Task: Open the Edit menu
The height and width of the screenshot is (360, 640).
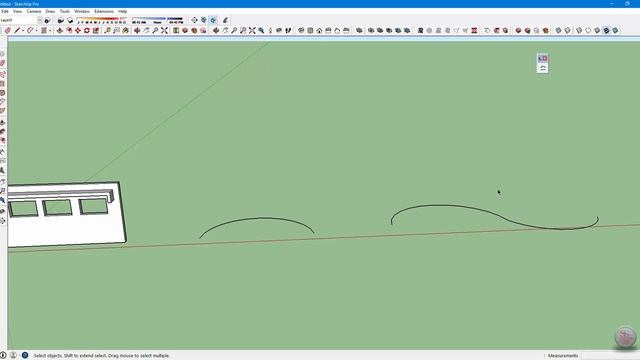Action: click(x=5, y=11)
